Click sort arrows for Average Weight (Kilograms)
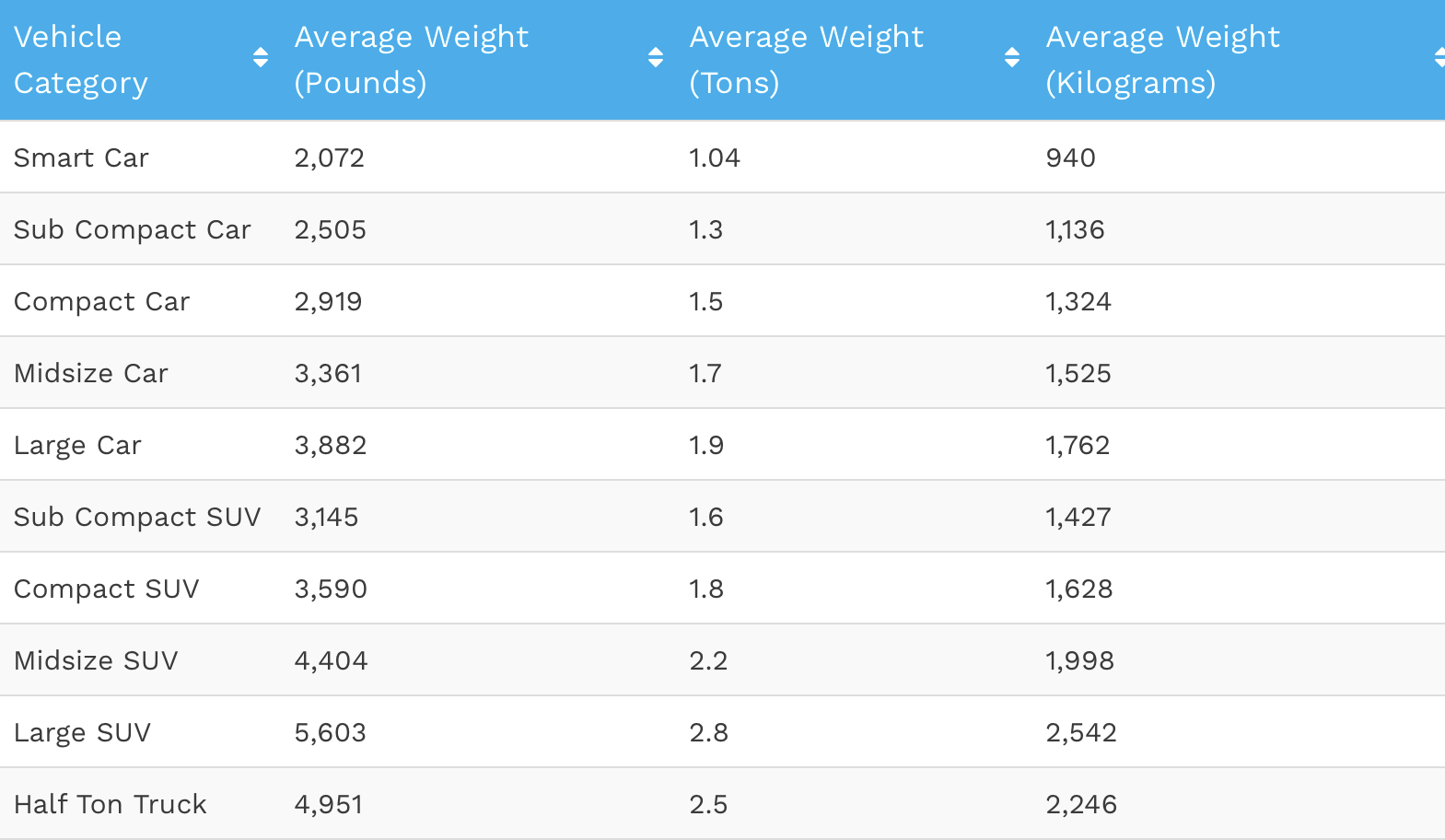Viewport: 1445px width, 840px height. [1439, 58]
